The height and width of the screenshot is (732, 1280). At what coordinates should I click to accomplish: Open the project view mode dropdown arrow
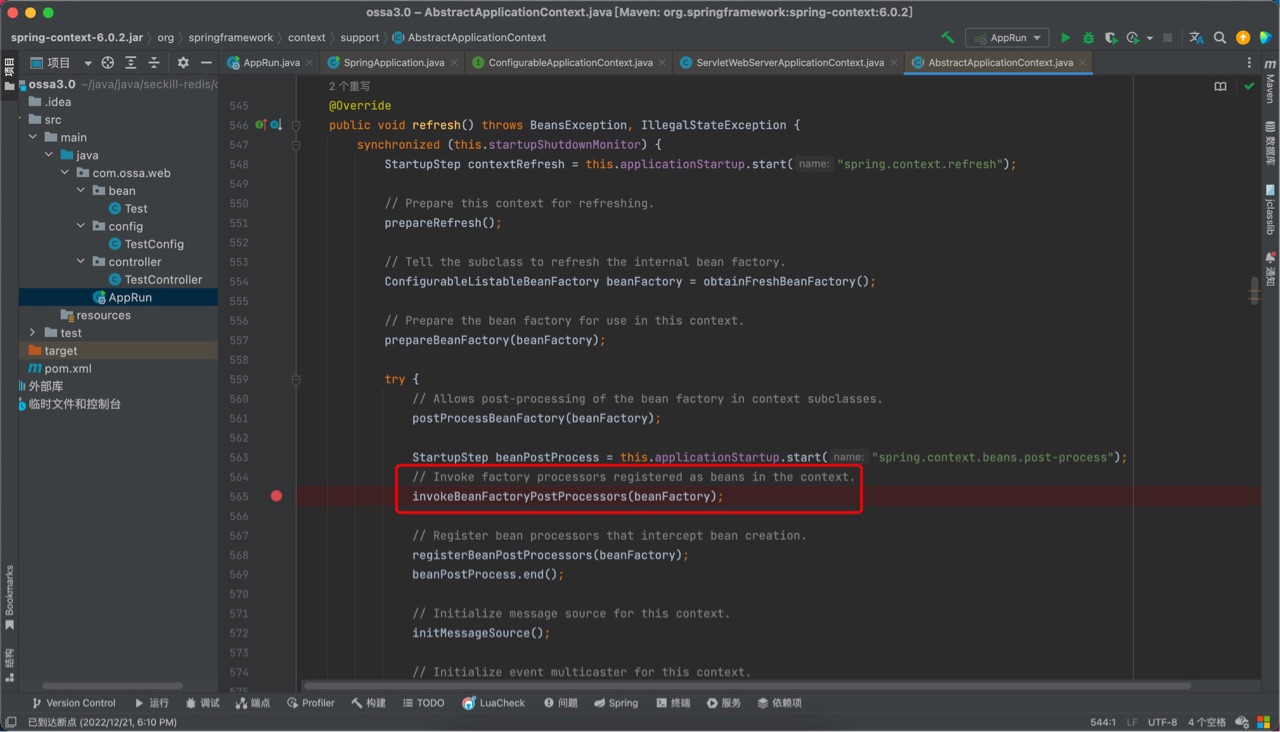88,63
